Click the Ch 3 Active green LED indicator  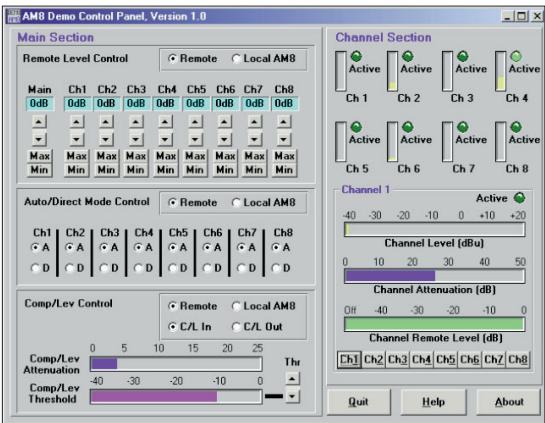(463, 56)
